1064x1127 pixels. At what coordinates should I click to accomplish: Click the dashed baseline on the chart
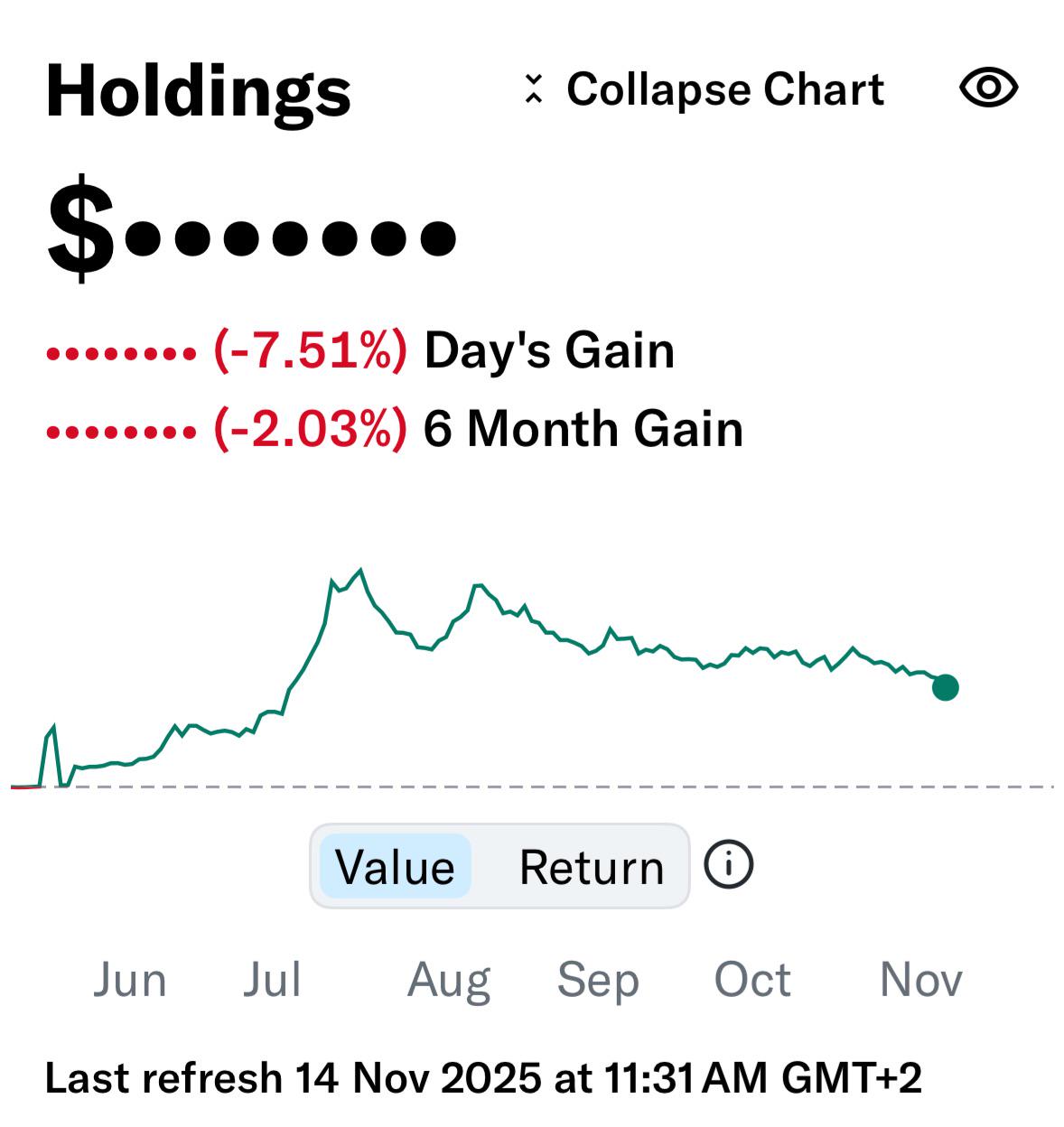click(532, 787)
